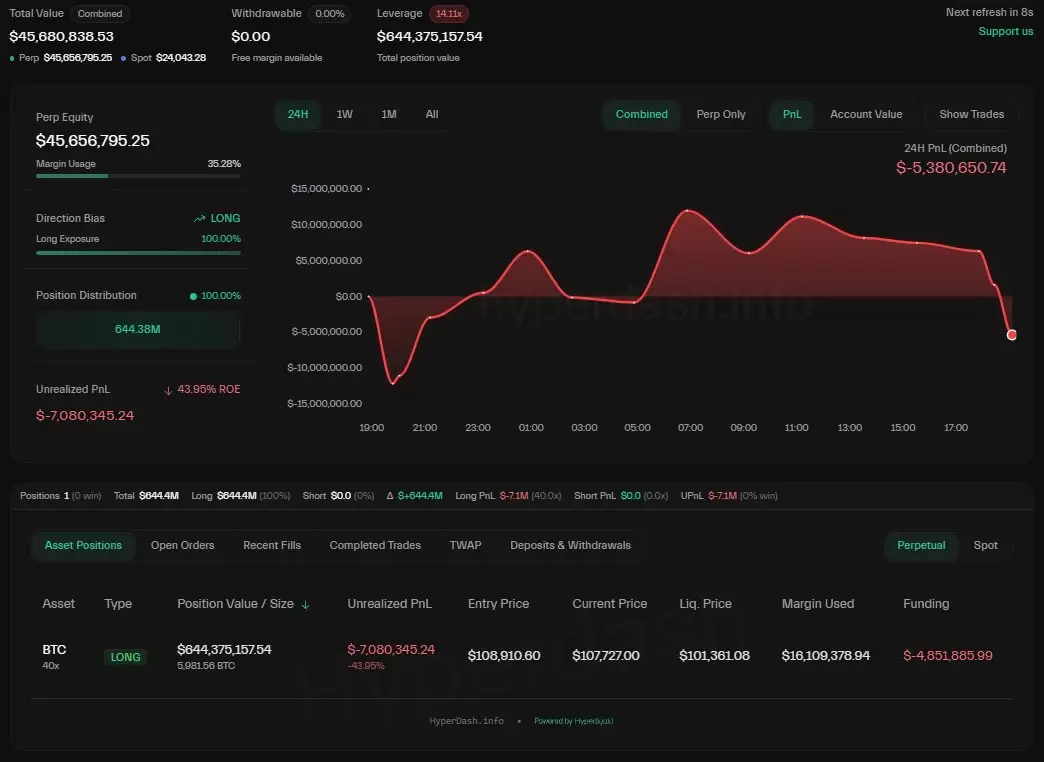Image resolution: width=1044 pixels, height=762 pixels.
Task: Click the blue Spot dot under Total Value
Action: click(123, 59)
